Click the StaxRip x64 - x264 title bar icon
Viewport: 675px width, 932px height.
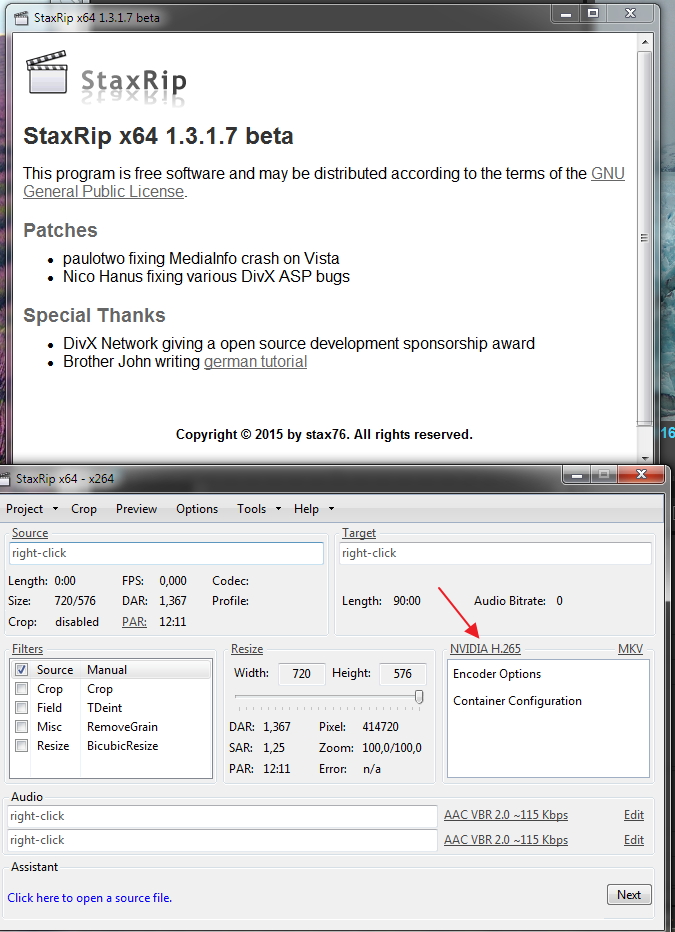tap(5, 479)
